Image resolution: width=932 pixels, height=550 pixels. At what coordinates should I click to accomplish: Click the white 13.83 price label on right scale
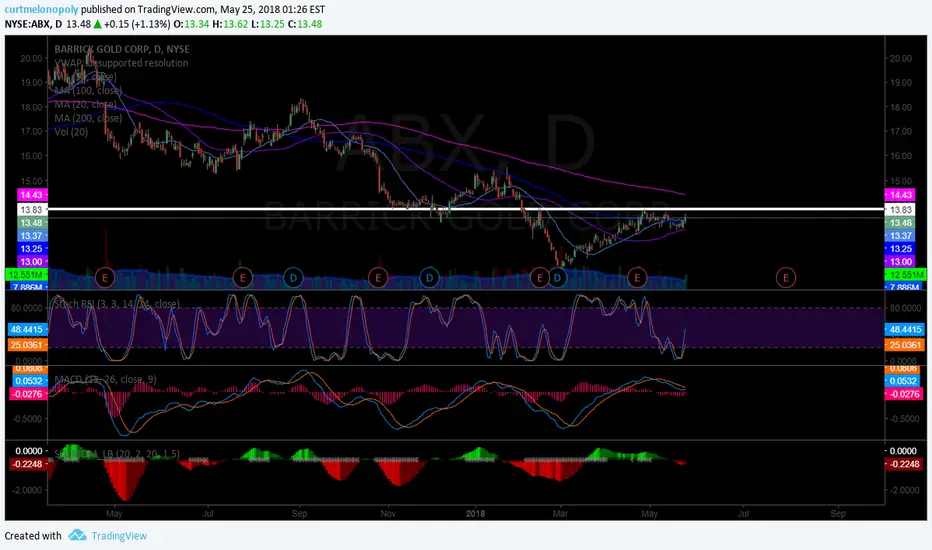(x=900, y=210)
